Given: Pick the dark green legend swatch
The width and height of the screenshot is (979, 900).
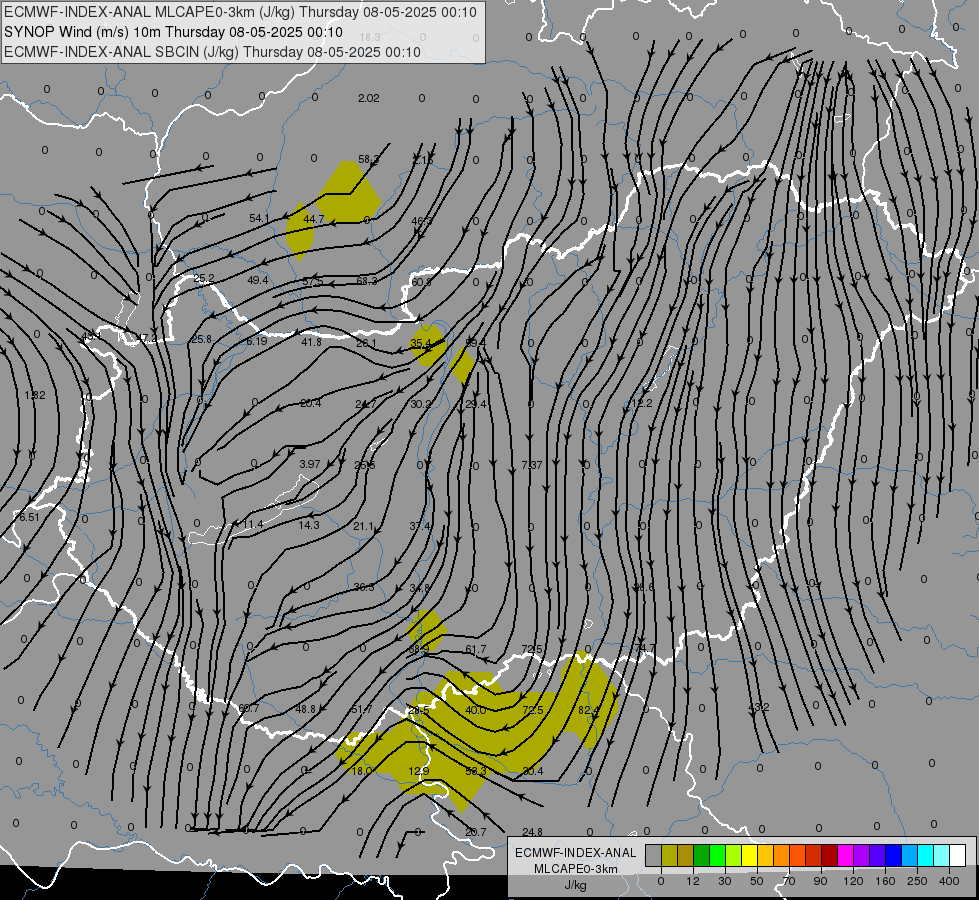Looking at the screenshot, I should [x=702, y=855].
